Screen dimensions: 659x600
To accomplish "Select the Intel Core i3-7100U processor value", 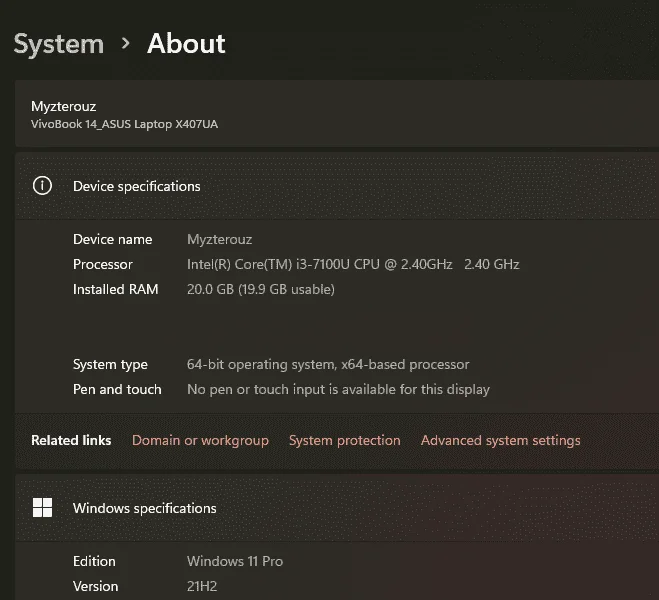I will pyautogui.click(x=353, y=264).
